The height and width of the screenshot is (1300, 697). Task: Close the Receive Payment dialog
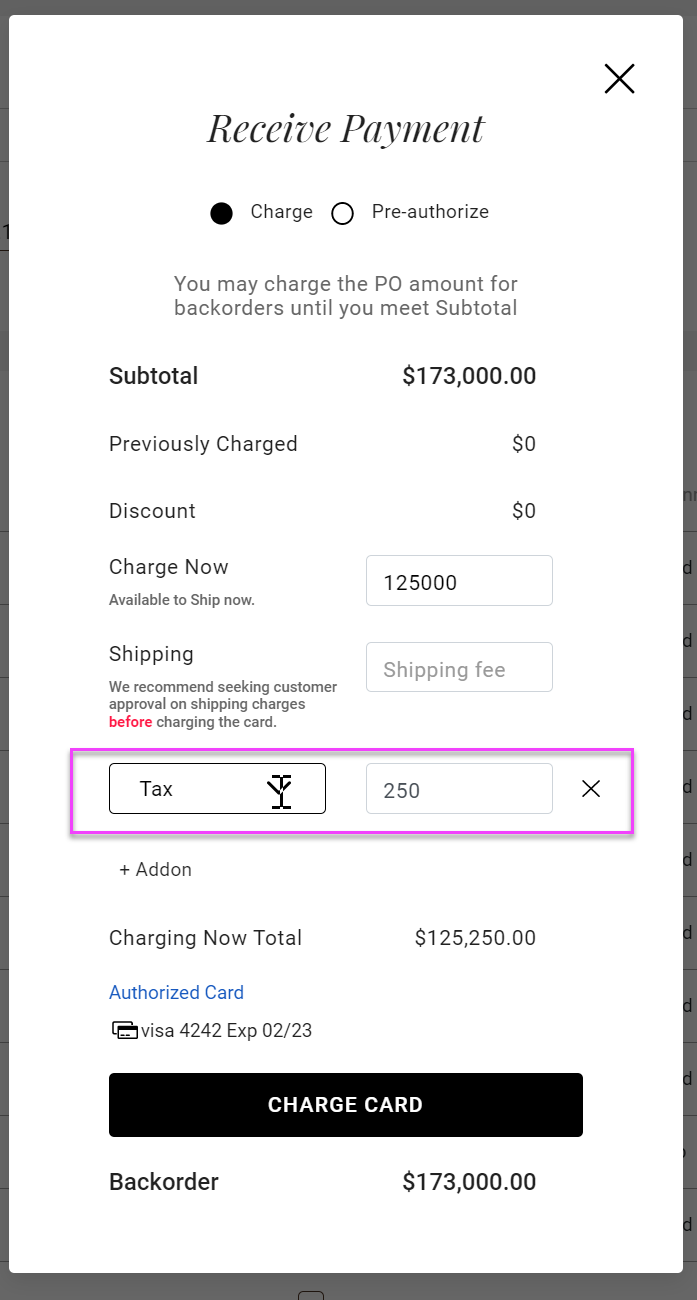tap(619, 79)
